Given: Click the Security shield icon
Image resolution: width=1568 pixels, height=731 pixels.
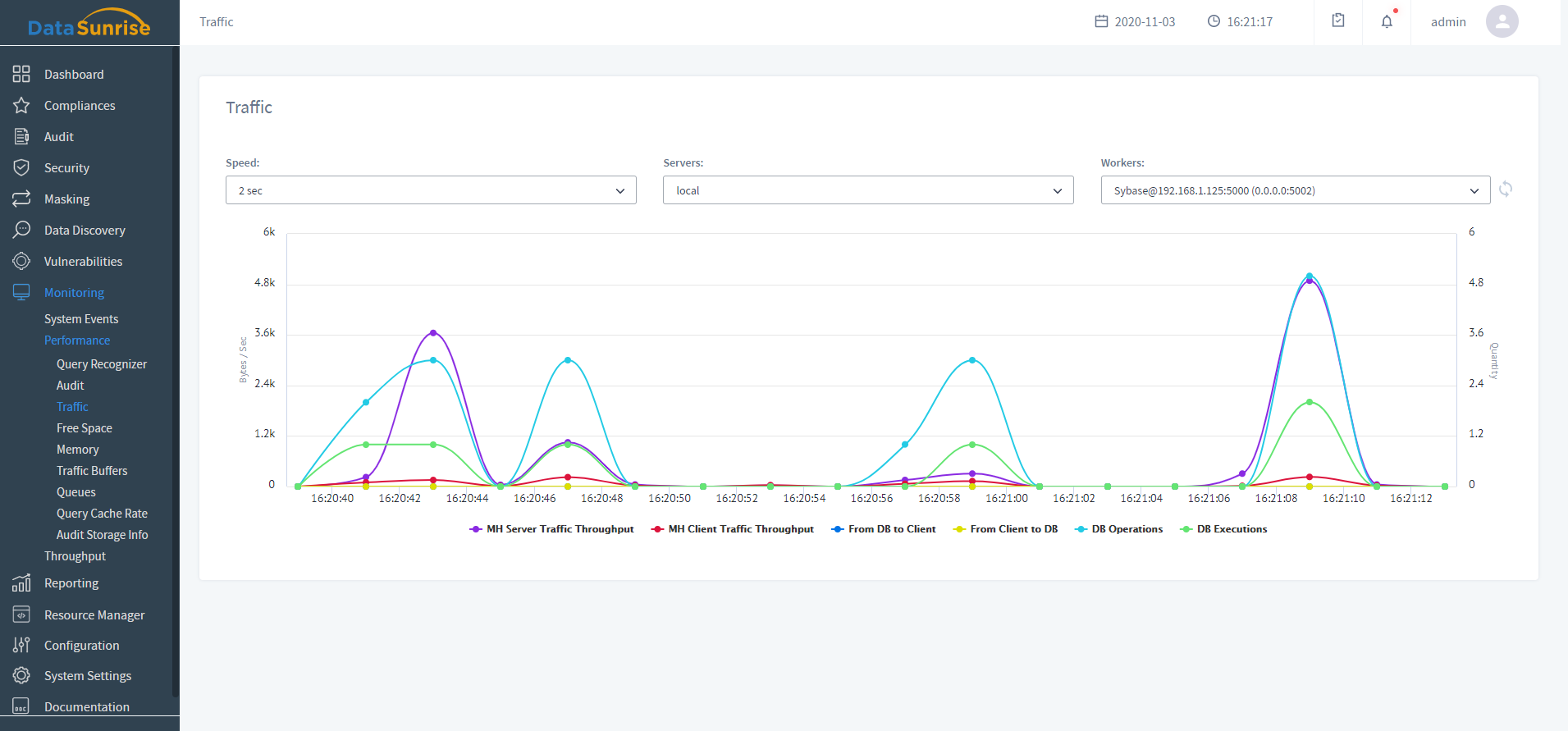Looking at the screenshot, I should pos(21,168).
